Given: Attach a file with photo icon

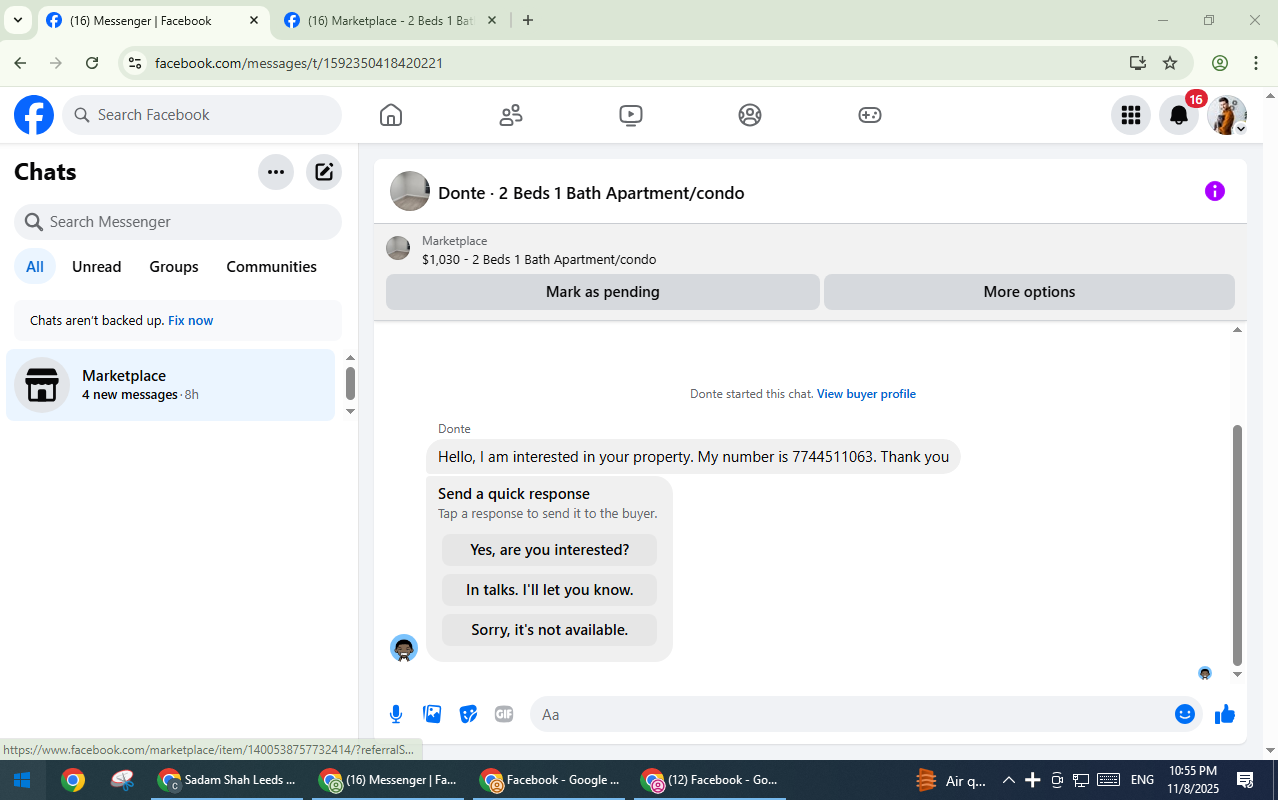Looking at the screenshot, I should (x=432, y=714).
